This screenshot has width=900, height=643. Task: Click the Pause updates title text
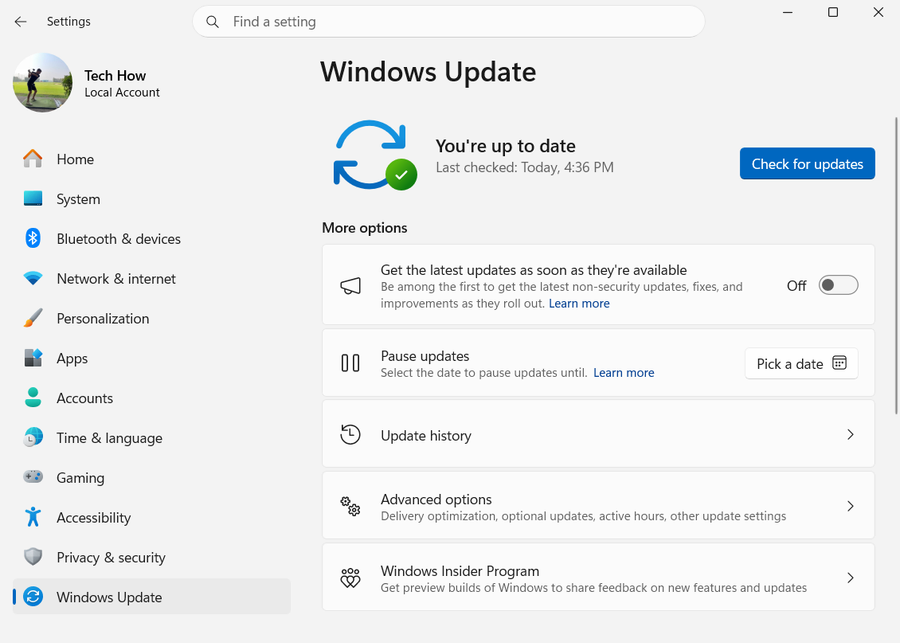point(425,355)
